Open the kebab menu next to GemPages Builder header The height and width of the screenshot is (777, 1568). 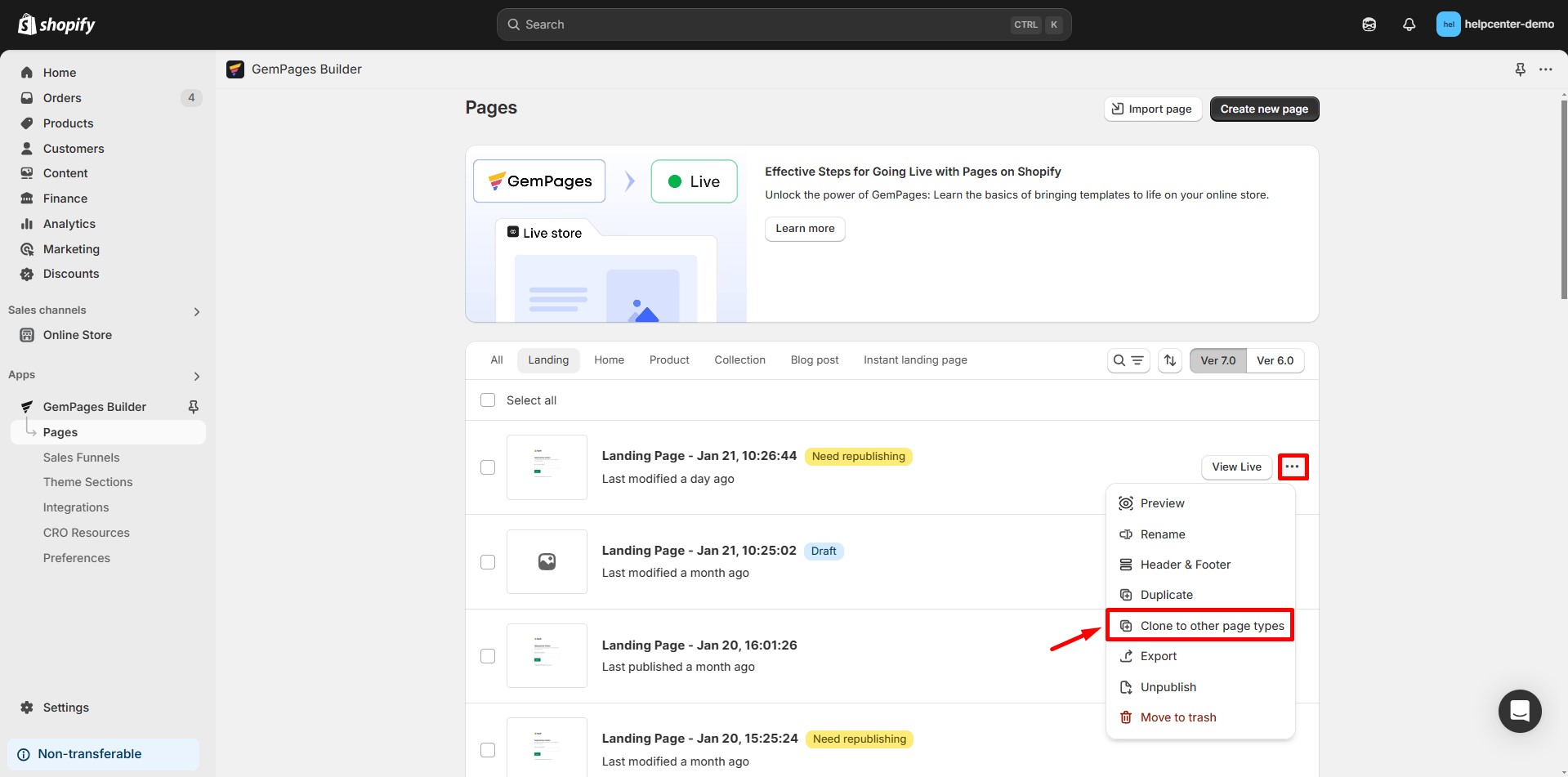point(1546,69)
